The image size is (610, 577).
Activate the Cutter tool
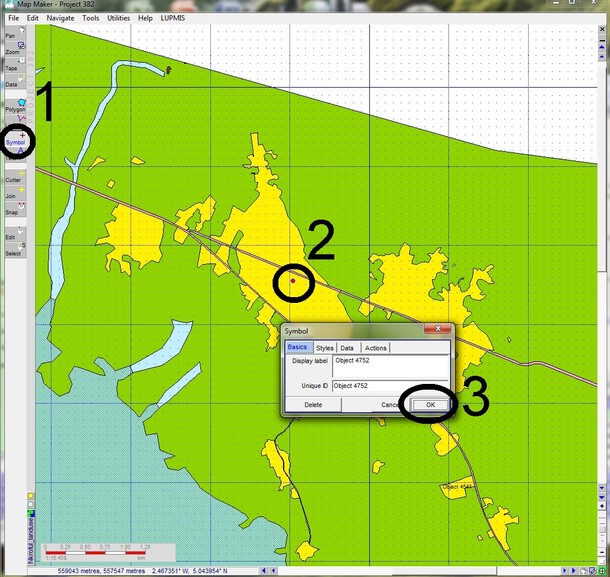pyautogui.click(x=12, y=179)
